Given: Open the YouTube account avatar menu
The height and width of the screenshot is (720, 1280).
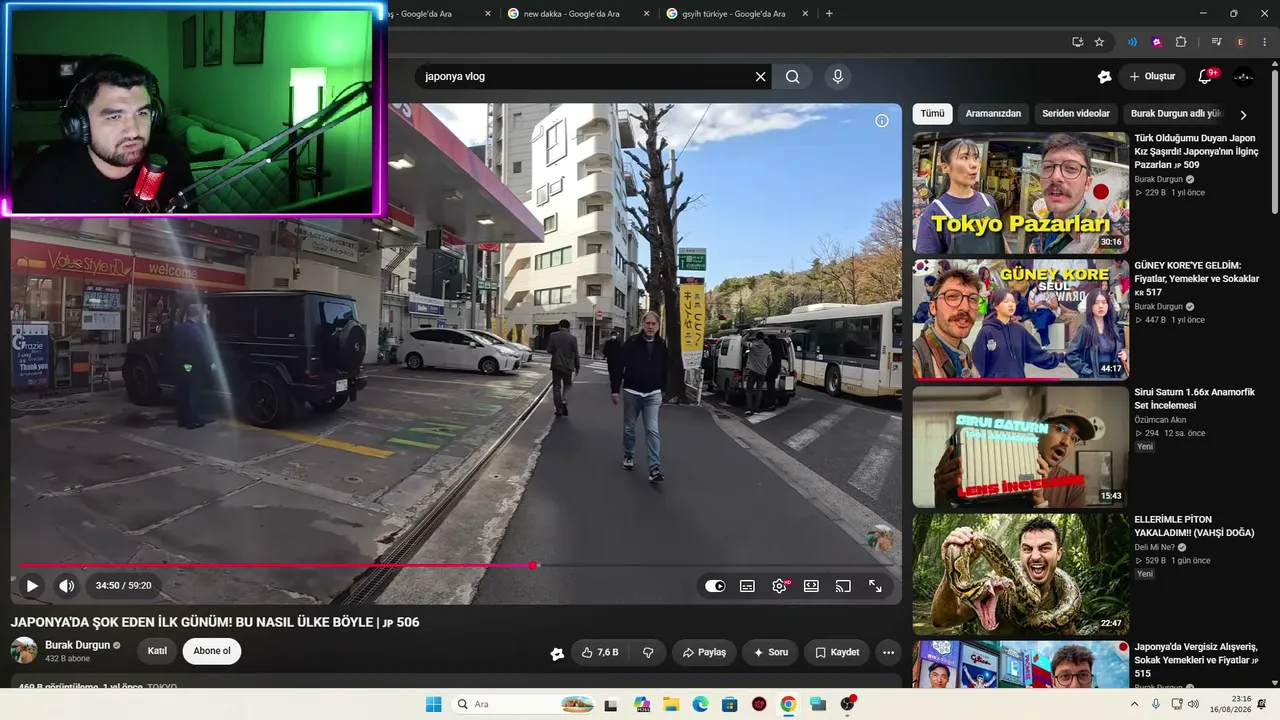Looking at the screenshot, I should (x=1244, y=76).
